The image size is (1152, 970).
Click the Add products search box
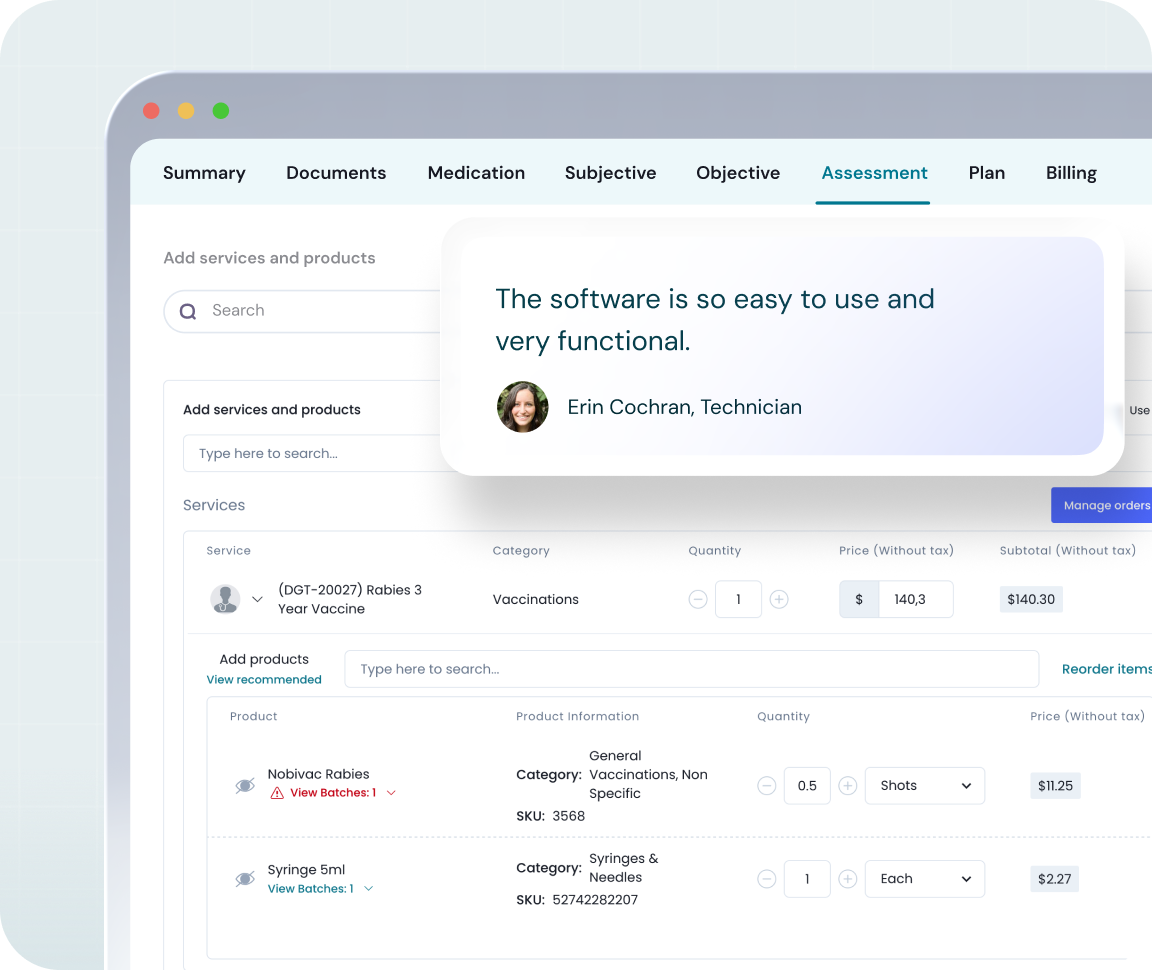[x=691, y=669]
